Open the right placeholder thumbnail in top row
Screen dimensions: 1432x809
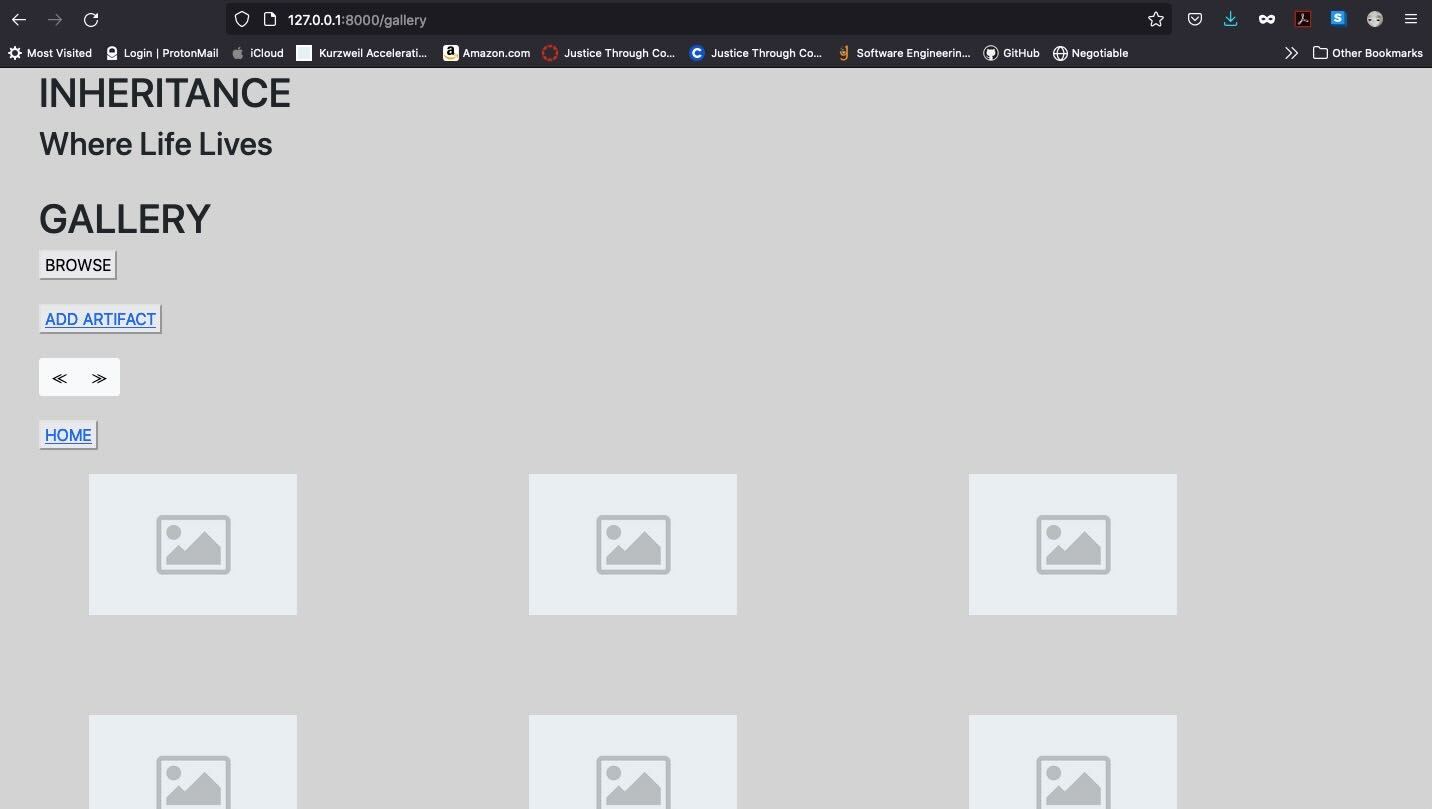coord(1073,544)
